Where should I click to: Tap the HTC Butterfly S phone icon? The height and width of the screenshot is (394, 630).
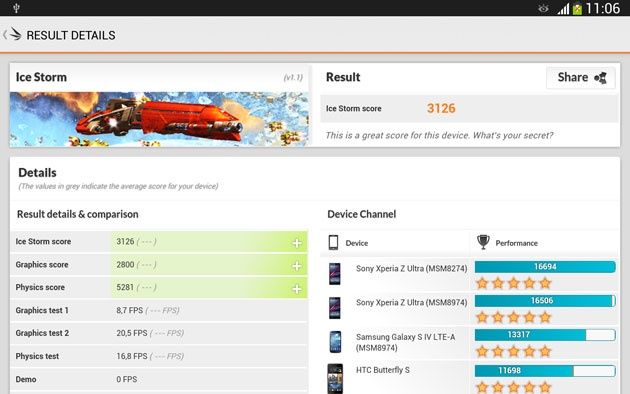coord(335,378)
